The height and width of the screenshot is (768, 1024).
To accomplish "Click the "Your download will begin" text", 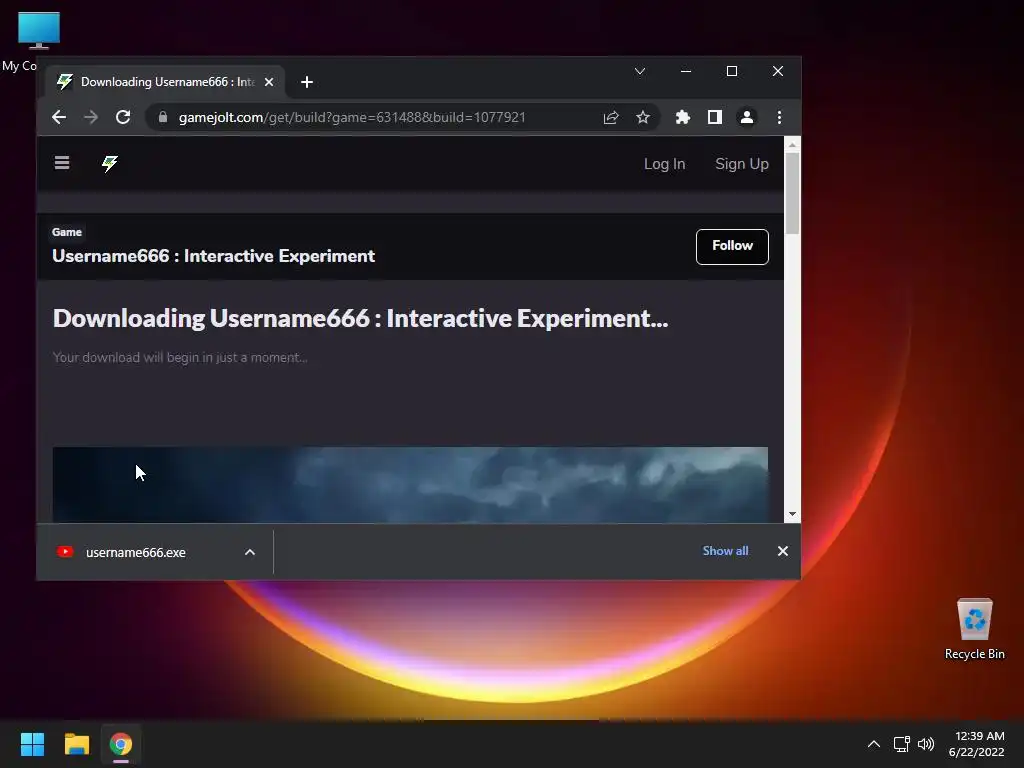I will [x=180, y=357].
